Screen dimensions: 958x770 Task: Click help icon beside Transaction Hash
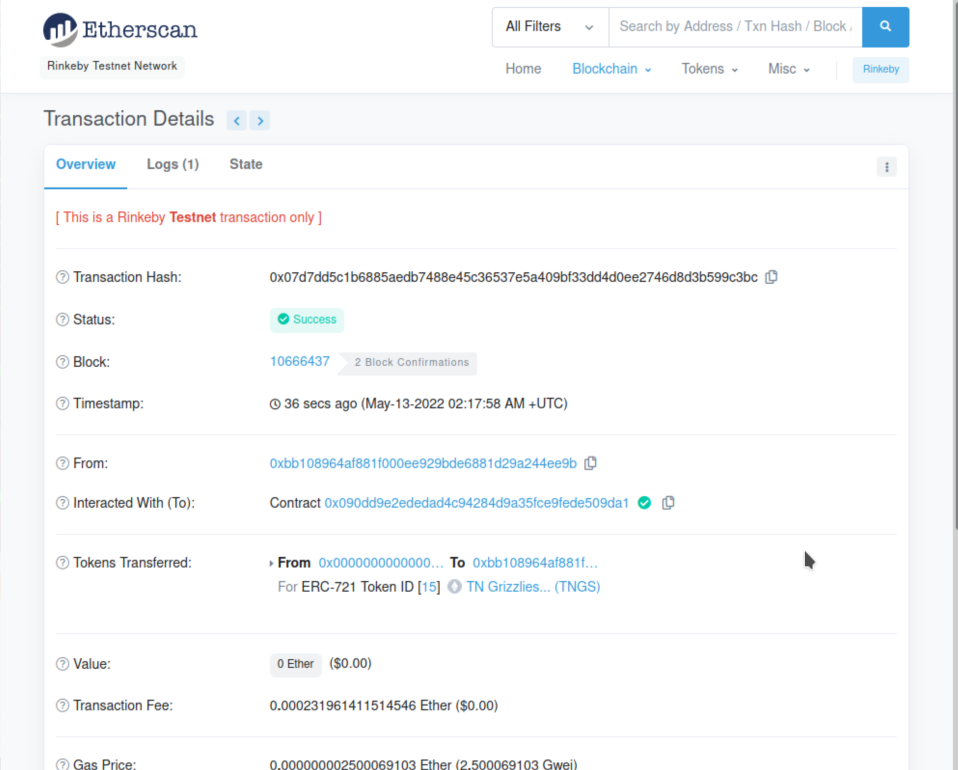(62, 277)
